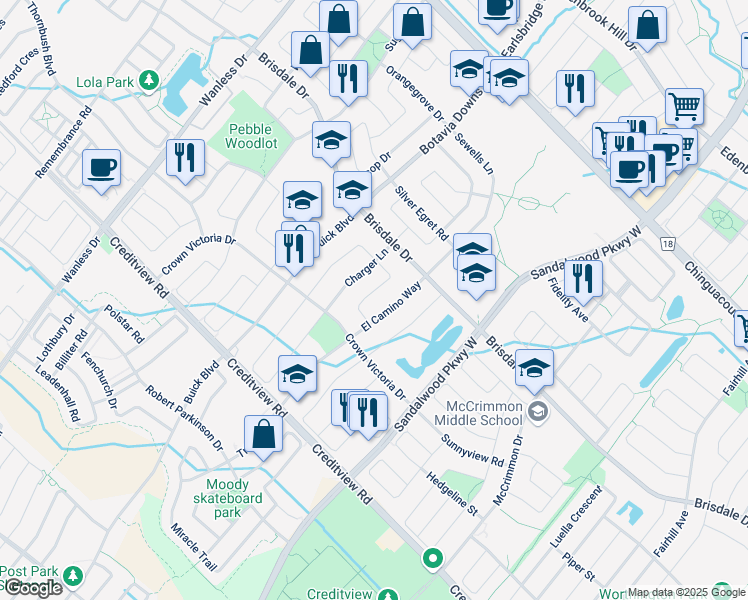This screenshot has width=748, height=600.
Task: Click the Thornbush Blvd label
Action: [x=42, y=39]
